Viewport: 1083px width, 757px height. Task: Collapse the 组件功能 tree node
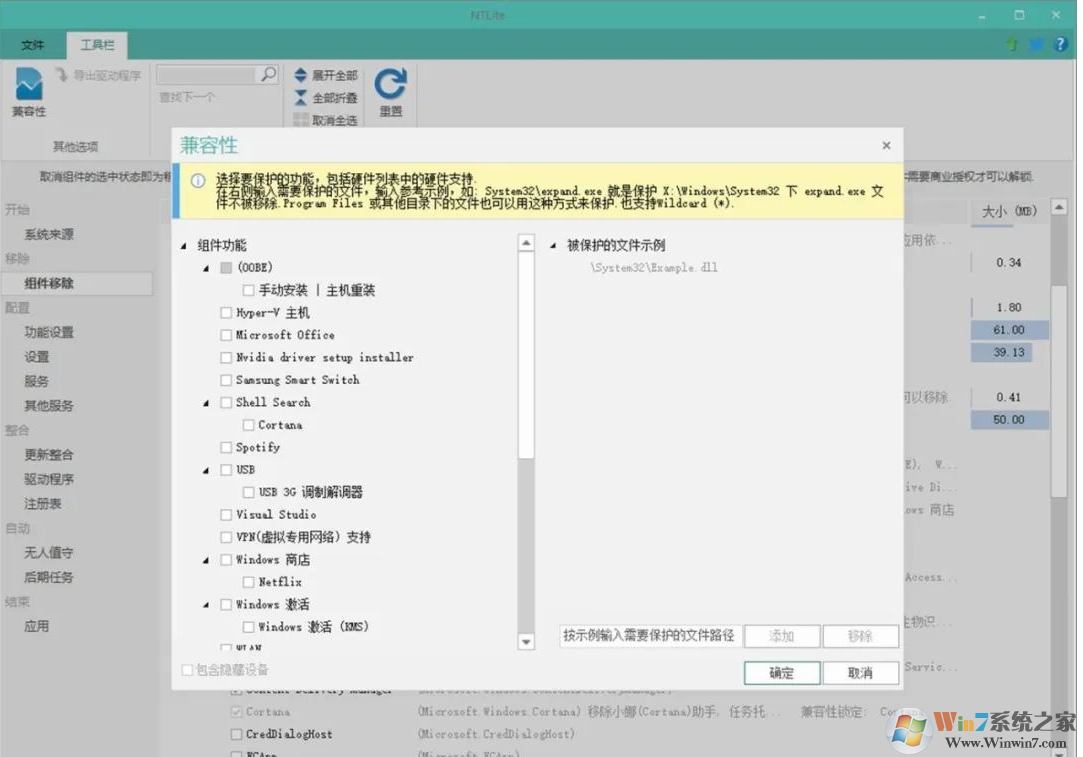point(184,246)
